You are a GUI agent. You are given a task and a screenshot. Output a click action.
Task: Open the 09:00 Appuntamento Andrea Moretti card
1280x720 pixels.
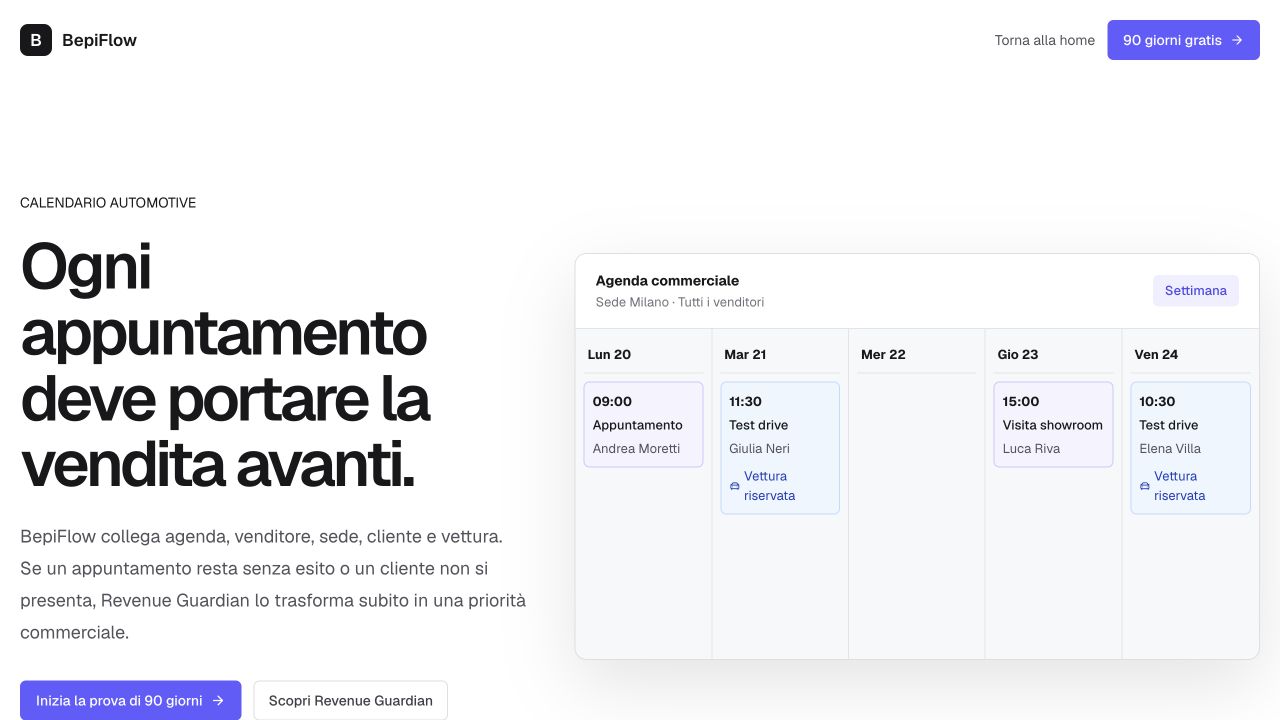[x=643, y=424]
